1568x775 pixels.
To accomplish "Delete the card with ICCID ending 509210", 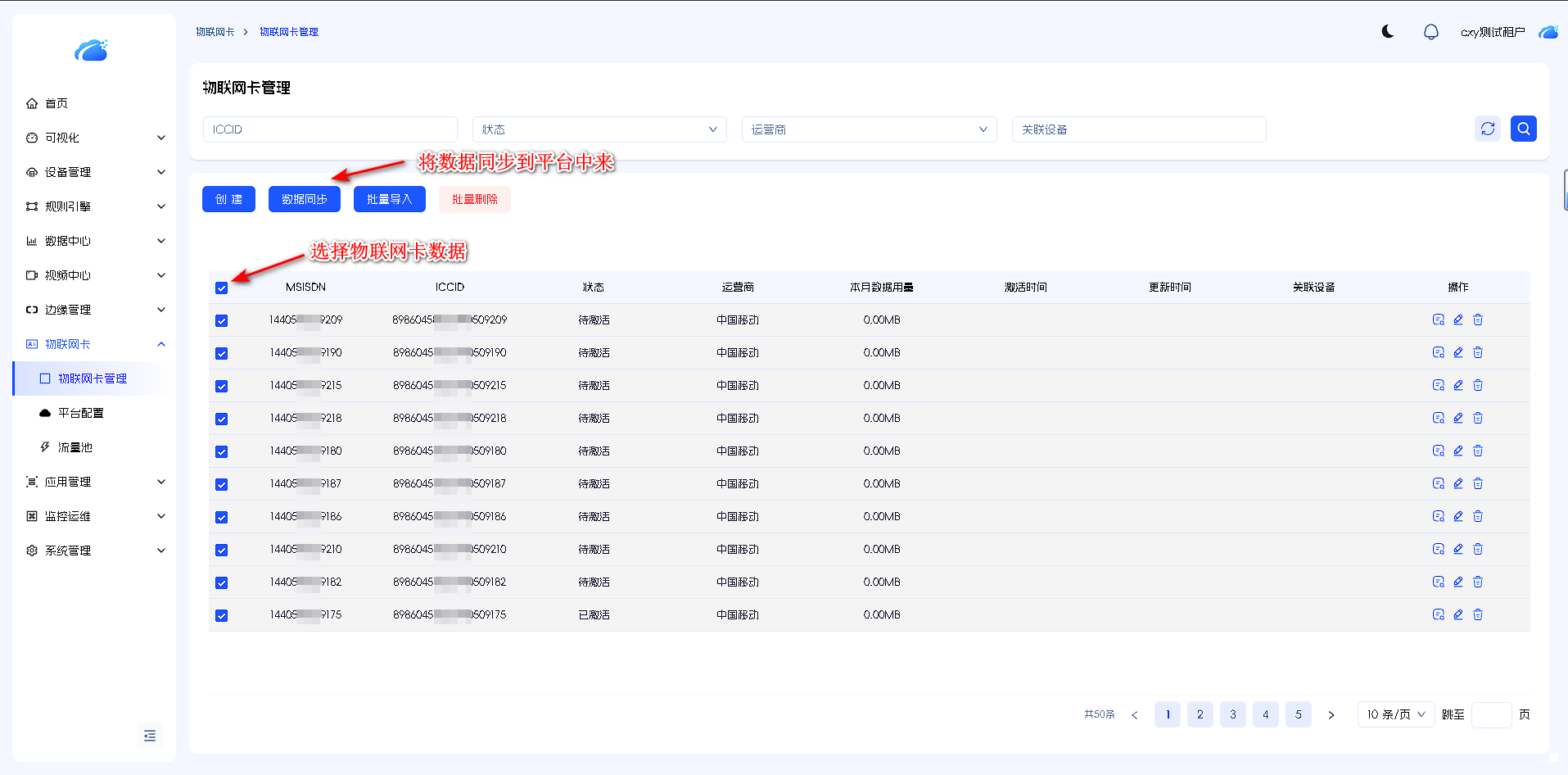I will pos(1478,549).
